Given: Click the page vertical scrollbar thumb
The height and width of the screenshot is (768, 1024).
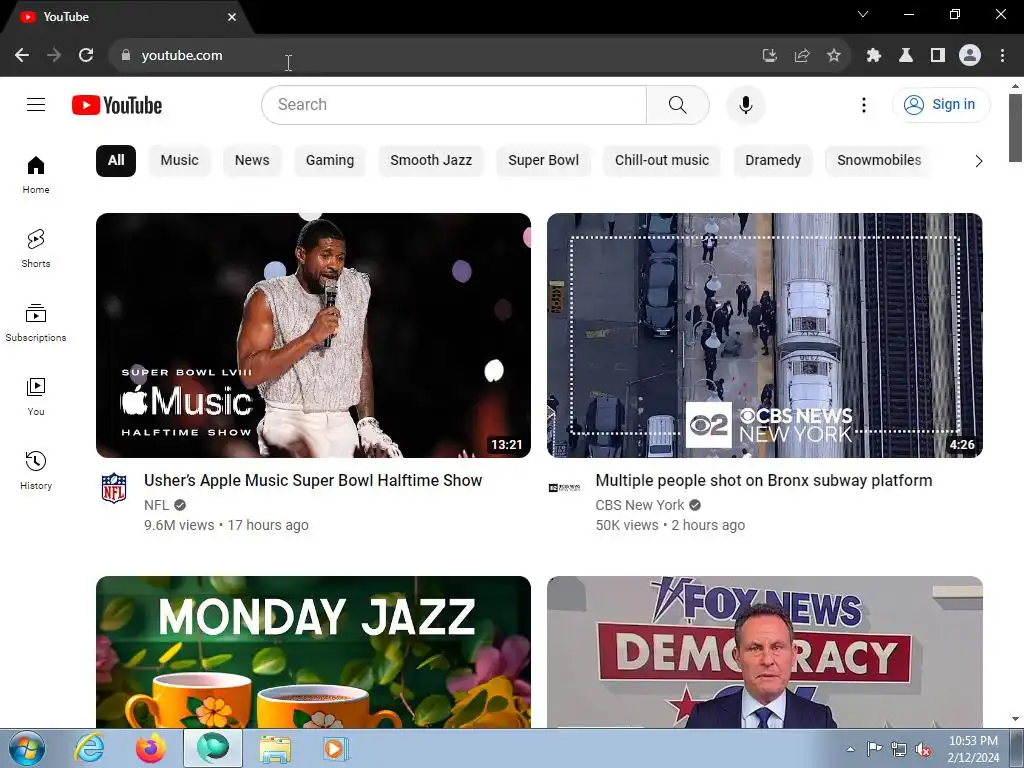Looking at the screenshot, I should click(1016, 127).
